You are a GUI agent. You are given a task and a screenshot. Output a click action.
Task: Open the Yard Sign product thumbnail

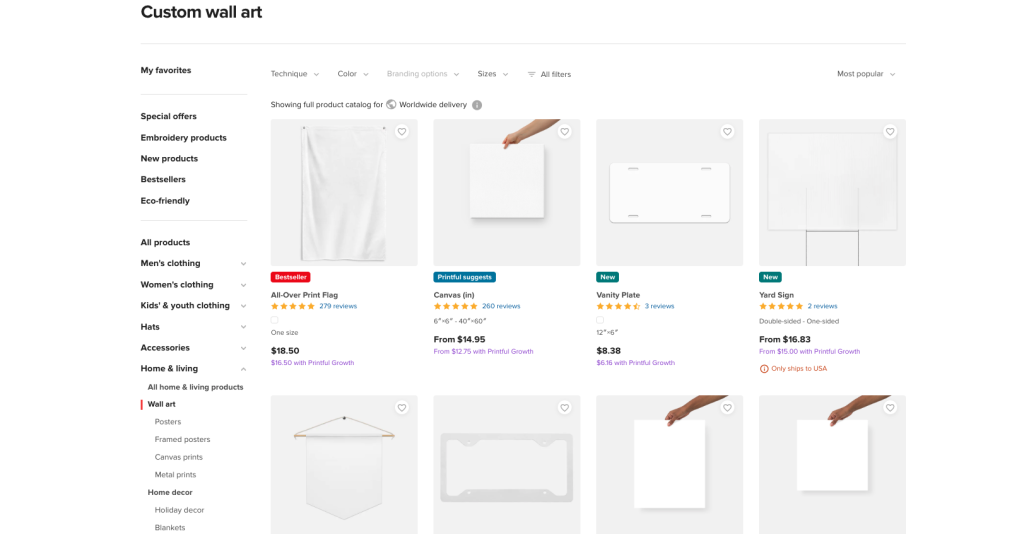832,193
